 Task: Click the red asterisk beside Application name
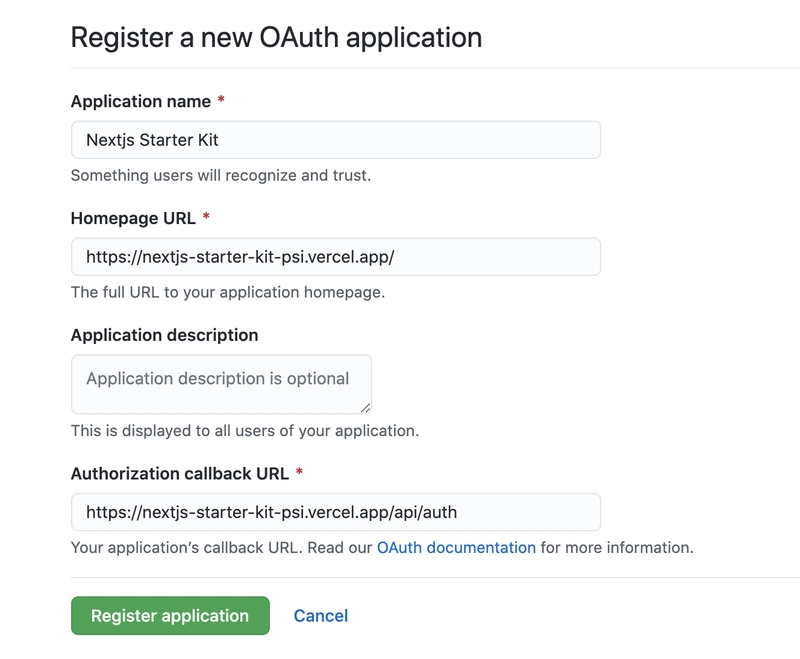click(x=221, y=99)
